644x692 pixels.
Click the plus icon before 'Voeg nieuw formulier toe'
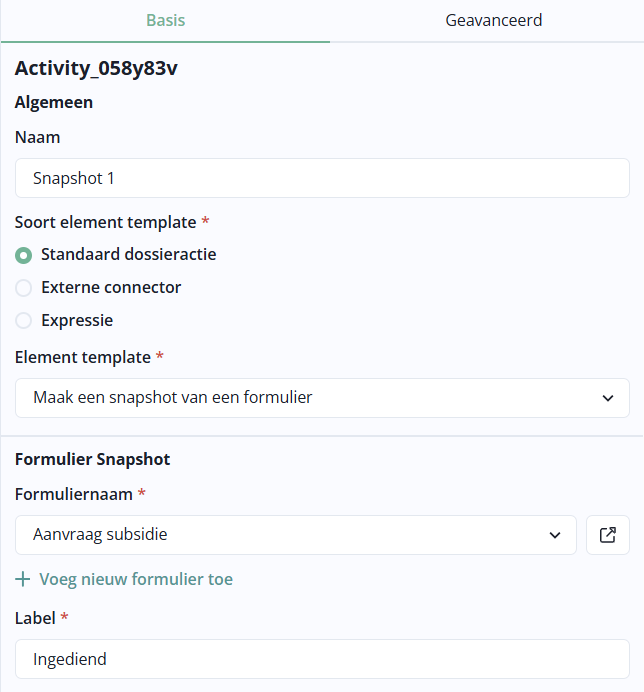tap(23, 579)
